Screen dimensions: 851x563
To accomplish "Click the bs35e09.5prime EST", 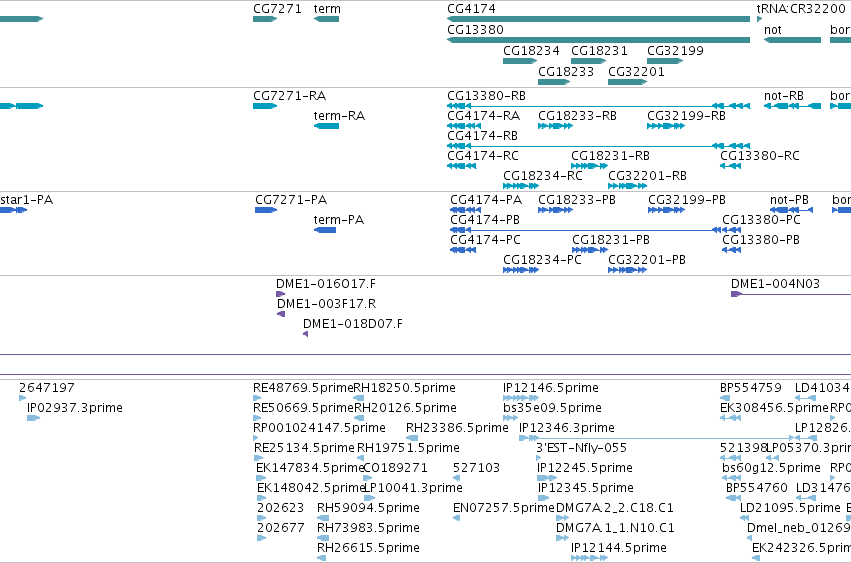I will 510,418.
